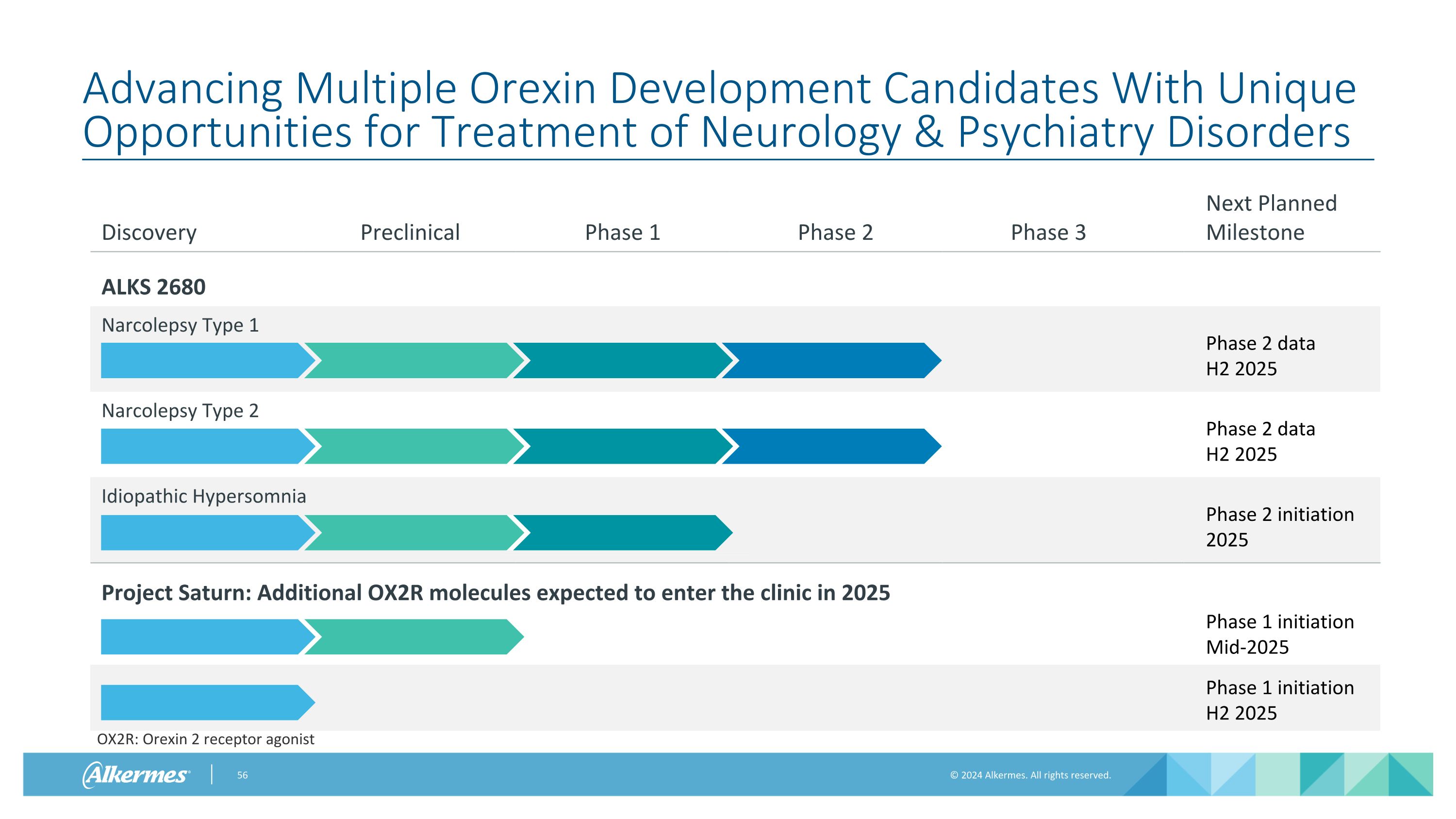Image resolution: width=1456 pixels, height=819 pixels.
Task: Click the Alkermes logo in footer
Action: click(136, 774)
